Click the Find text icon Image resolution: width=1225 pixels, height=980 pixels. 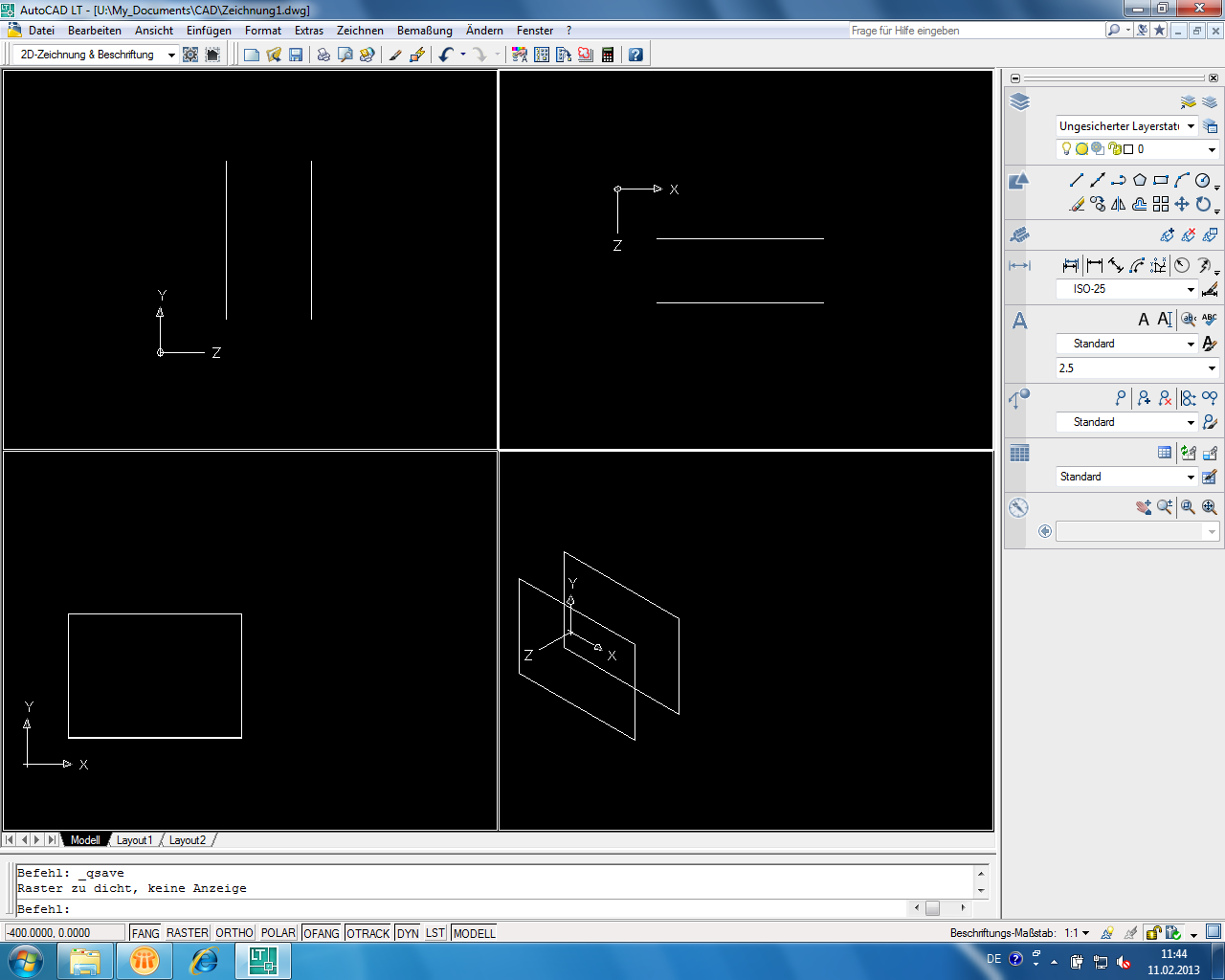1188,320
